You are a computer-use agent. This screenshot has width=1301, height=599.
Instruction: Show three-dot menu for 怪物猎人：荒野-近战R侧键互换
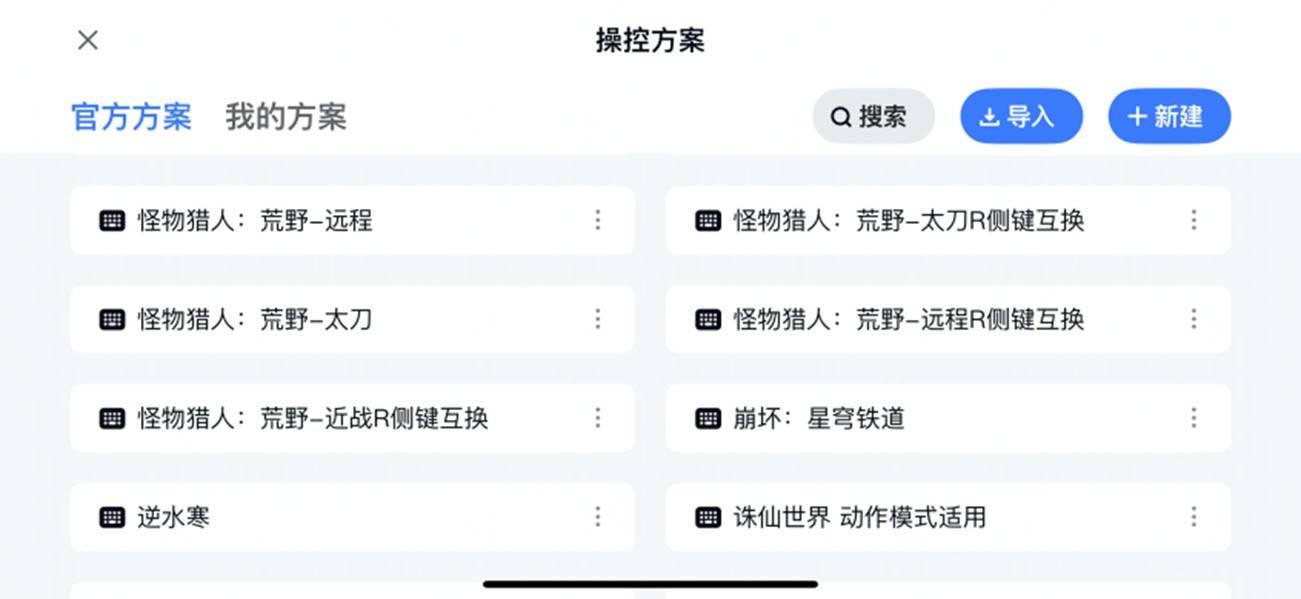(598, 418)
